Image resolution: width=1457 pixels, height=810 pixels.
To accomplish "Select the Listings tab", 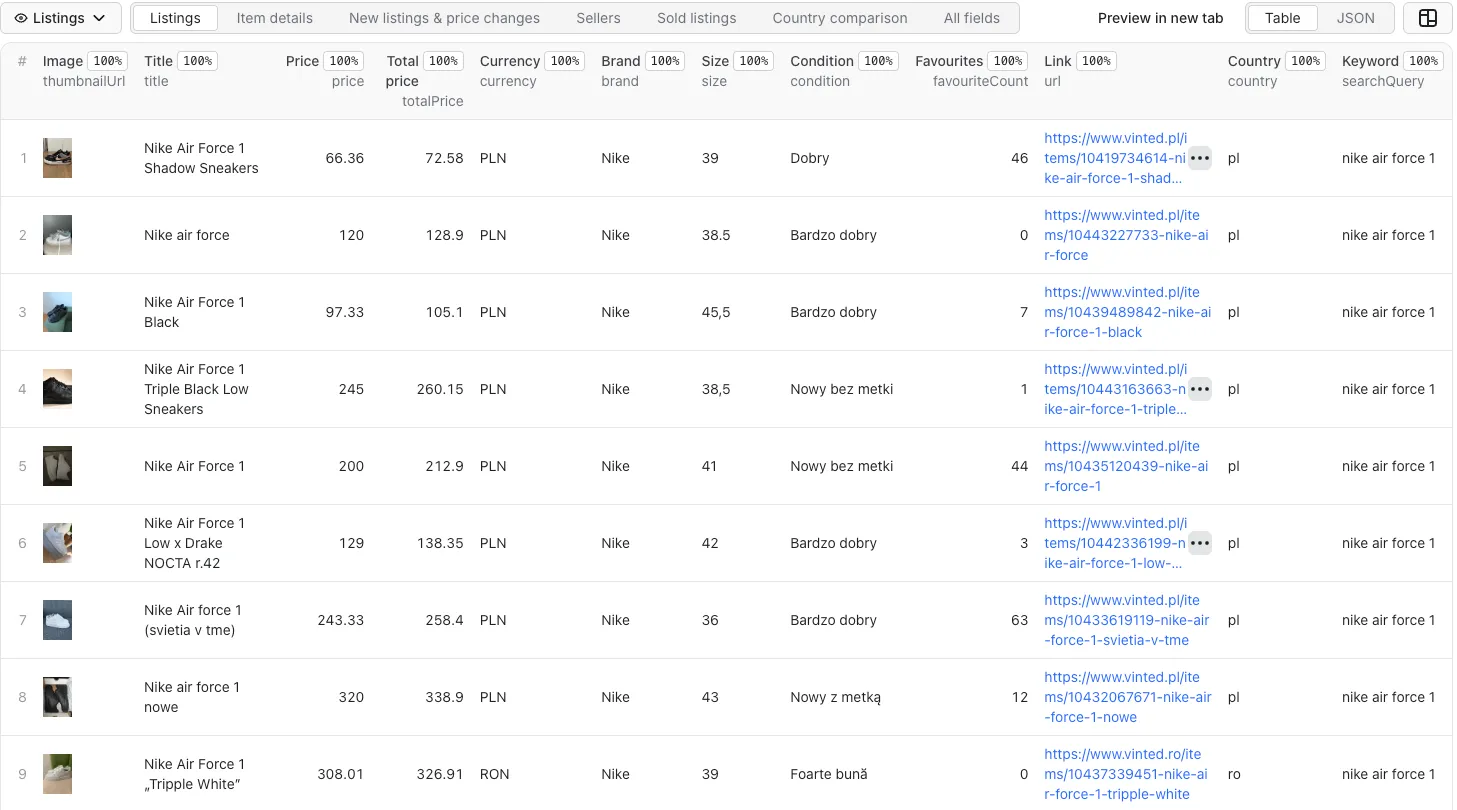I will tap(175, 18).
